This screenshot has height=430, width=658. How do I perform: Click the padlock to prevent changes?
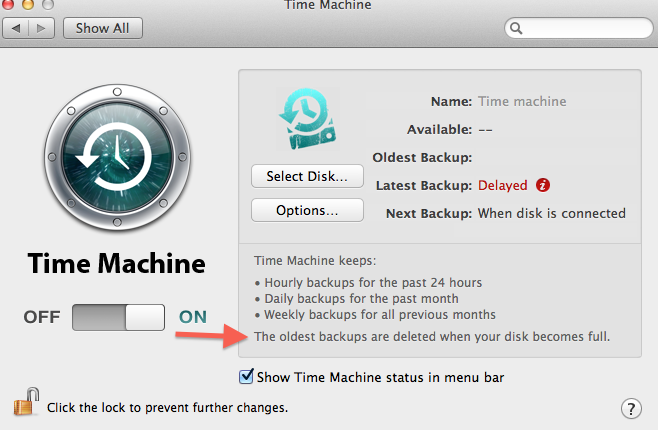pyautogui.click(x=26, y=402)
